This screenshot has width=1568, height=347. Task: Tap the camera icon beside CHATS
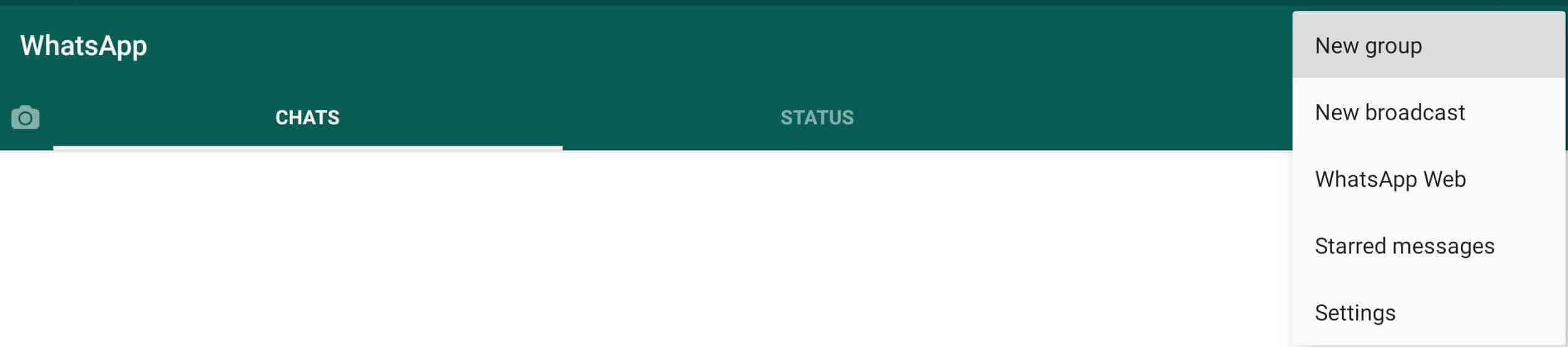coord(25,118)
